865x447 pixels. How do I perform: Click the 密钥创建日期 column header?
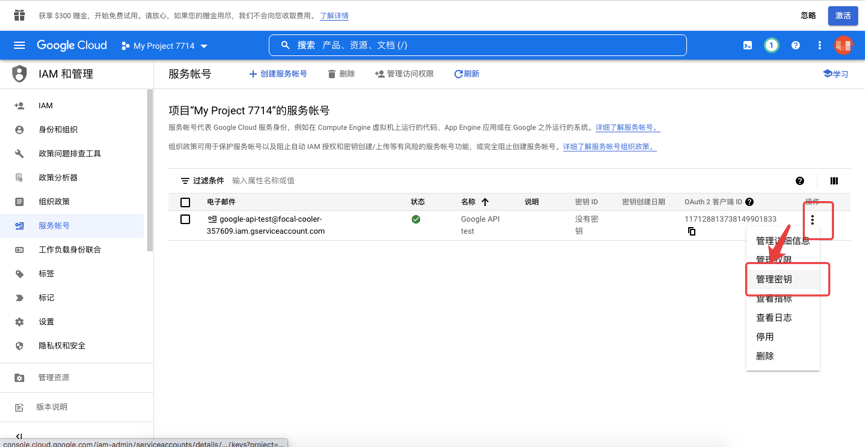tap(643, 202)
